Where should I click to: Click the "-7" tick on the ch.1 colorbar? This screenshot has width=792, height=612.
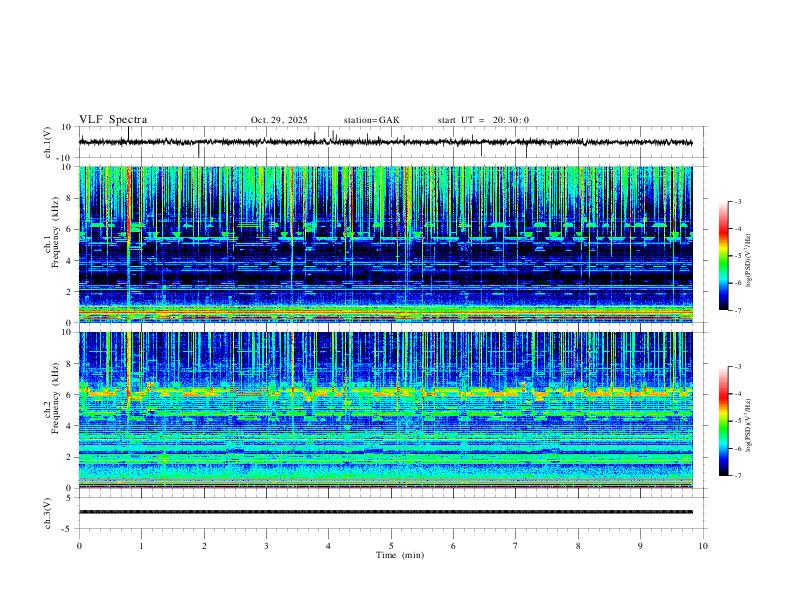(x=737, y=311)
